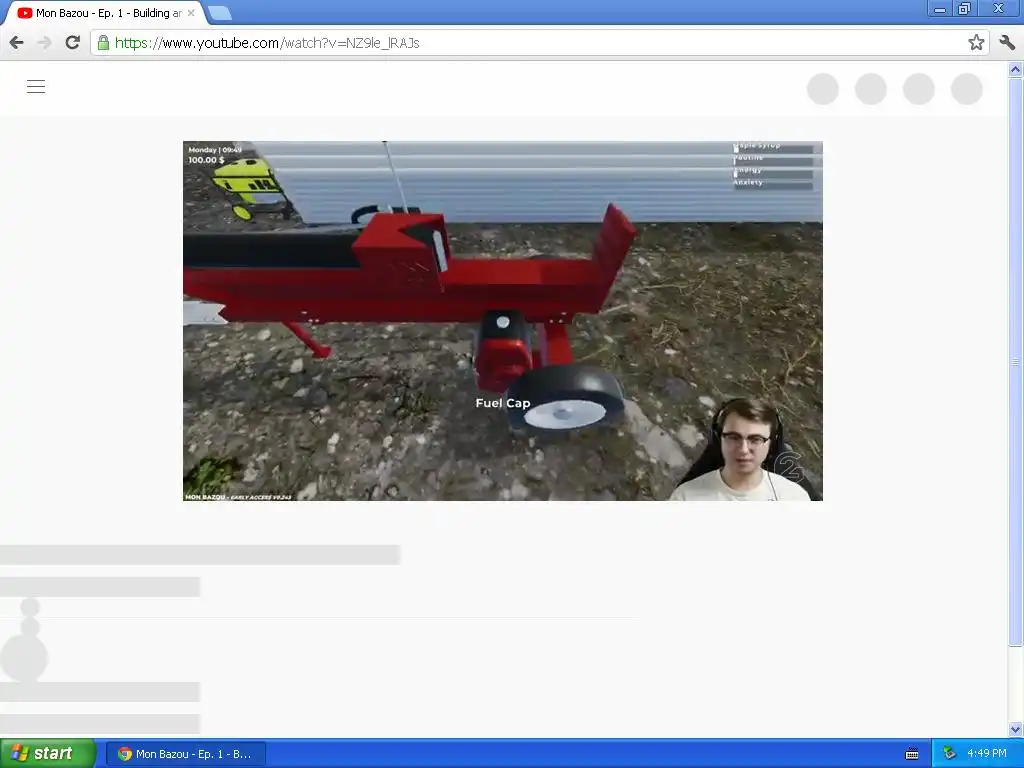Bookmark this page with the star icon
The height and width of the screenshot is (768, 1024).
tap(976, 43)
